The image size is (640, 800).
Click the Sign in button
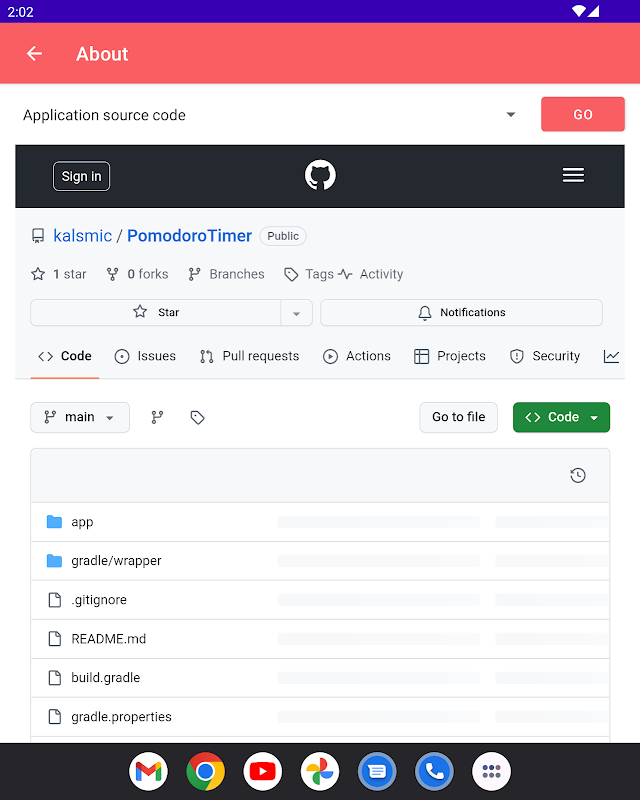pos(81,176)
